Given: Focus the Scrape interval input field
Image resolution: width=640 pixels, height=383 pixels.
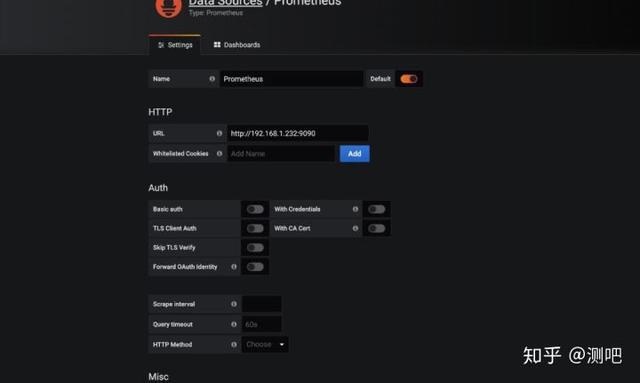Looking at the screenshot, I should point(262,304).
